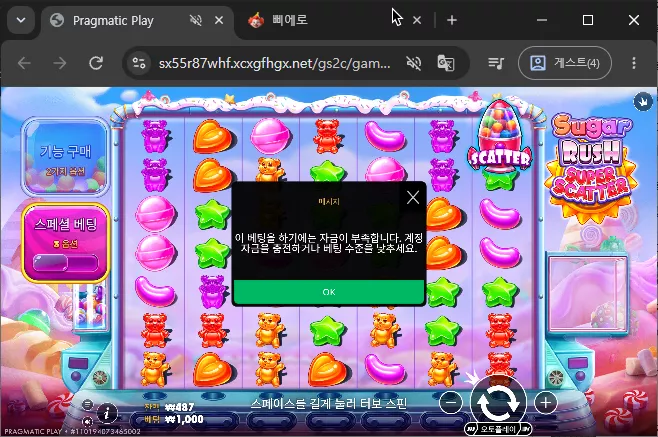Open the 게스트(4) profile button
This screenshot has width=658, height=437.
[564, 63]
